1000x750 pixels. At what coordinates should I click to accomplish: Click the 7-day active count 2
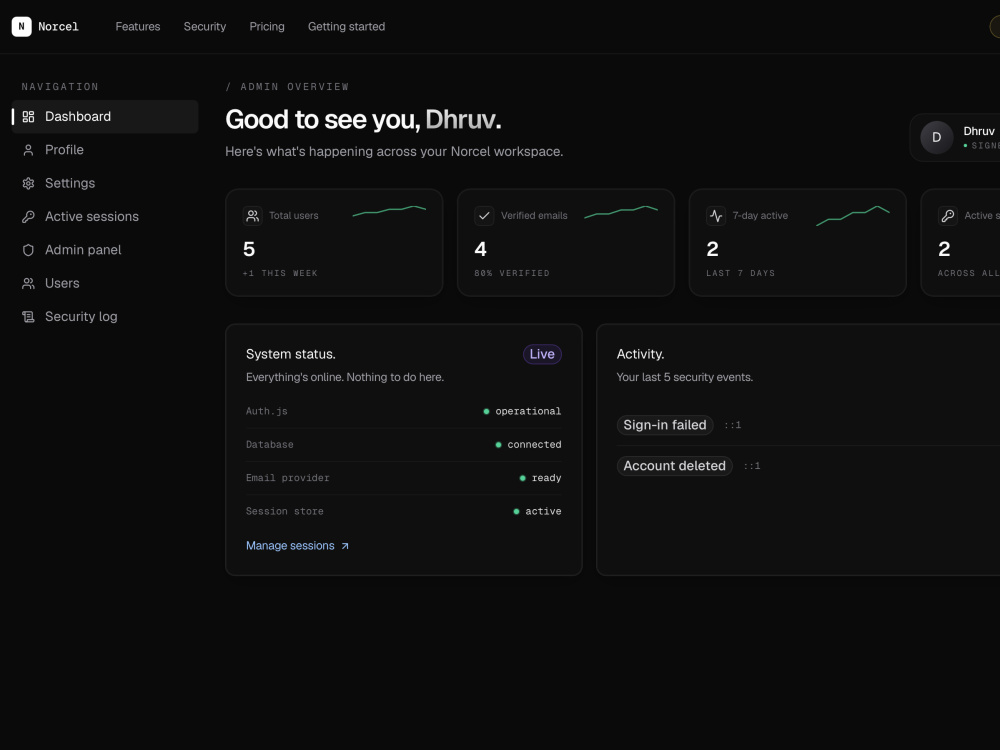(x=712, y=249)
